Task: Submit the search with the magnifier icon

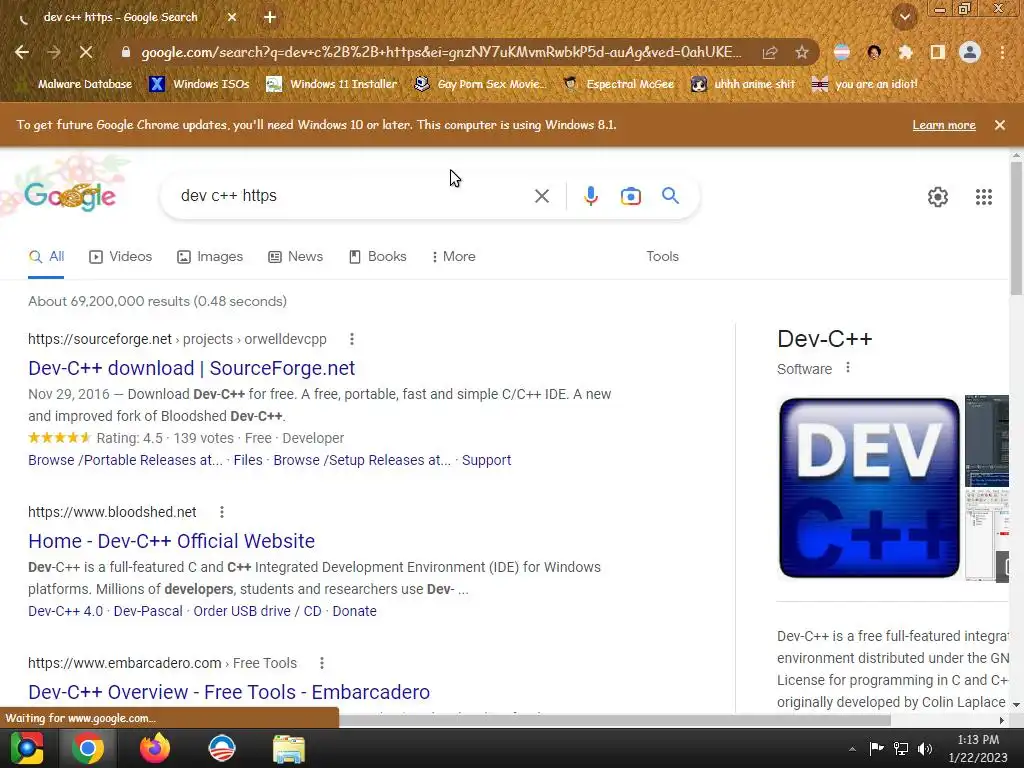Action: 670,195
